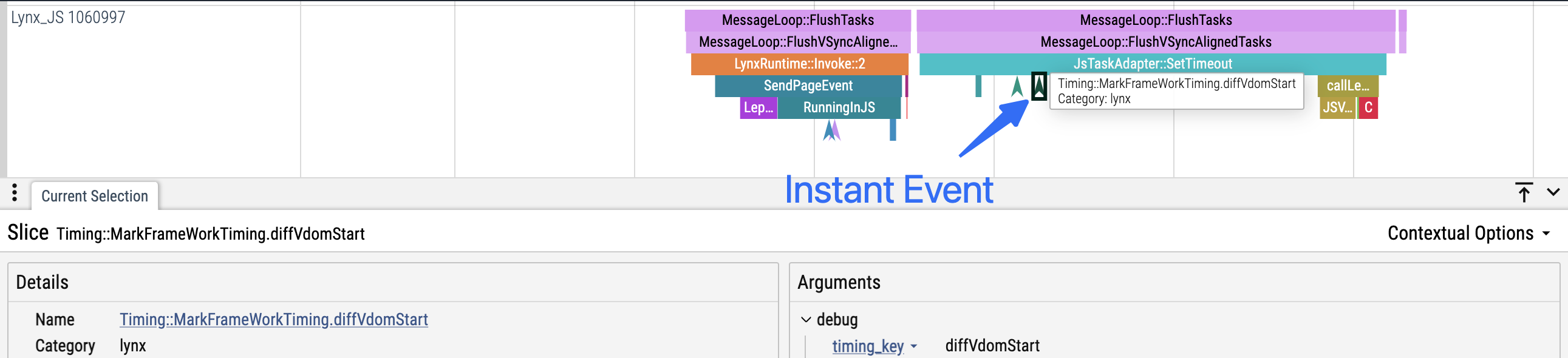Click the instant event markers below RunningInJS
Image resolution: width=1568 pixels, height=358 pixels.
point(831,130)
